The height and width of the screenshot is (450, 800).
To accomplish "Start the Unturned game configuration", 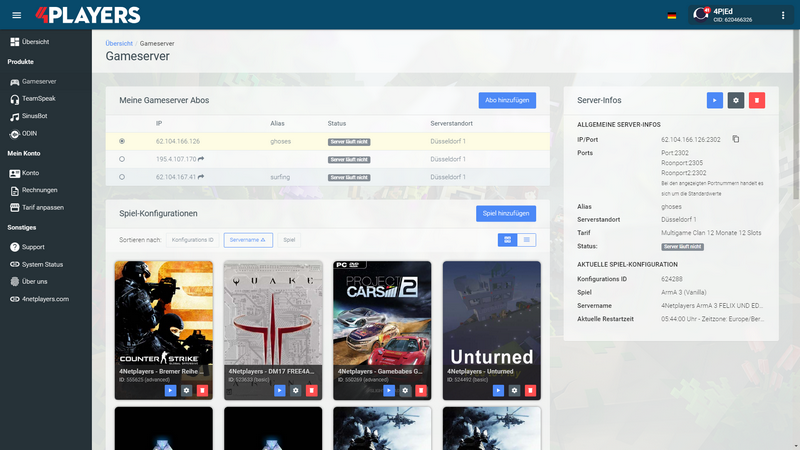I will 497,390.
